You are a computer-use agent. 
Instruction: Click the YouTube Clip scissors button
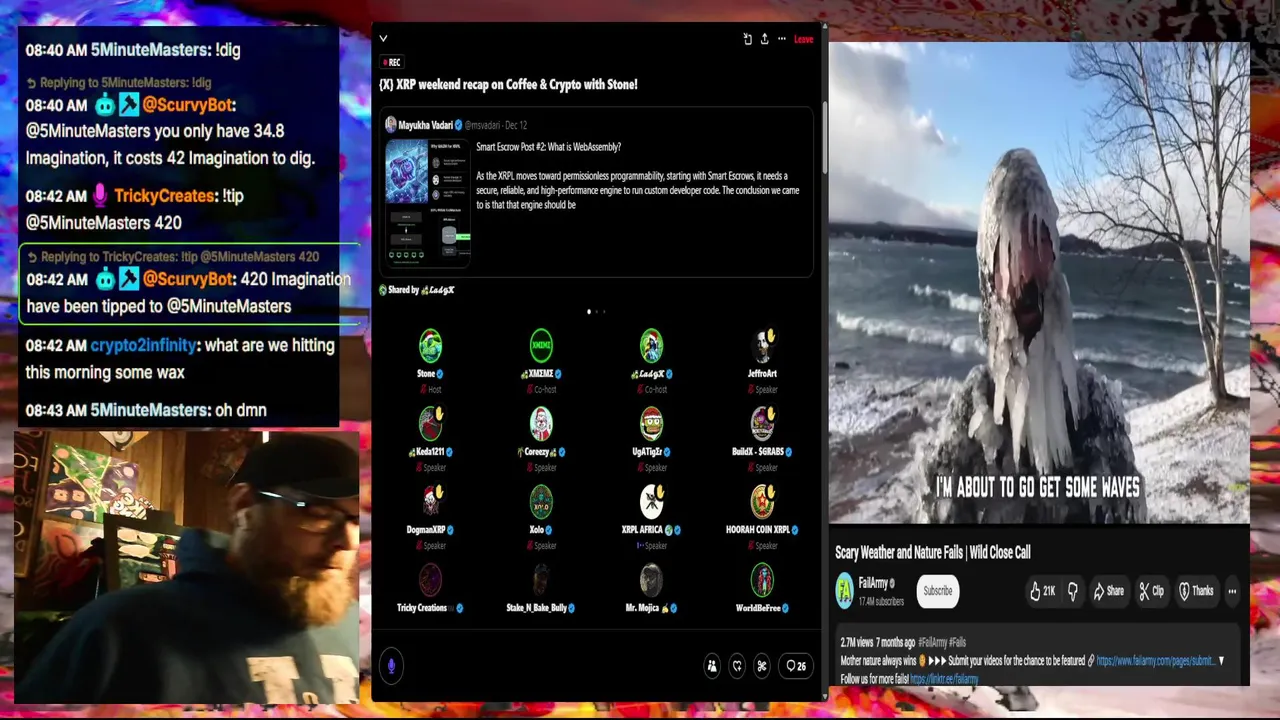point(1151,591)
